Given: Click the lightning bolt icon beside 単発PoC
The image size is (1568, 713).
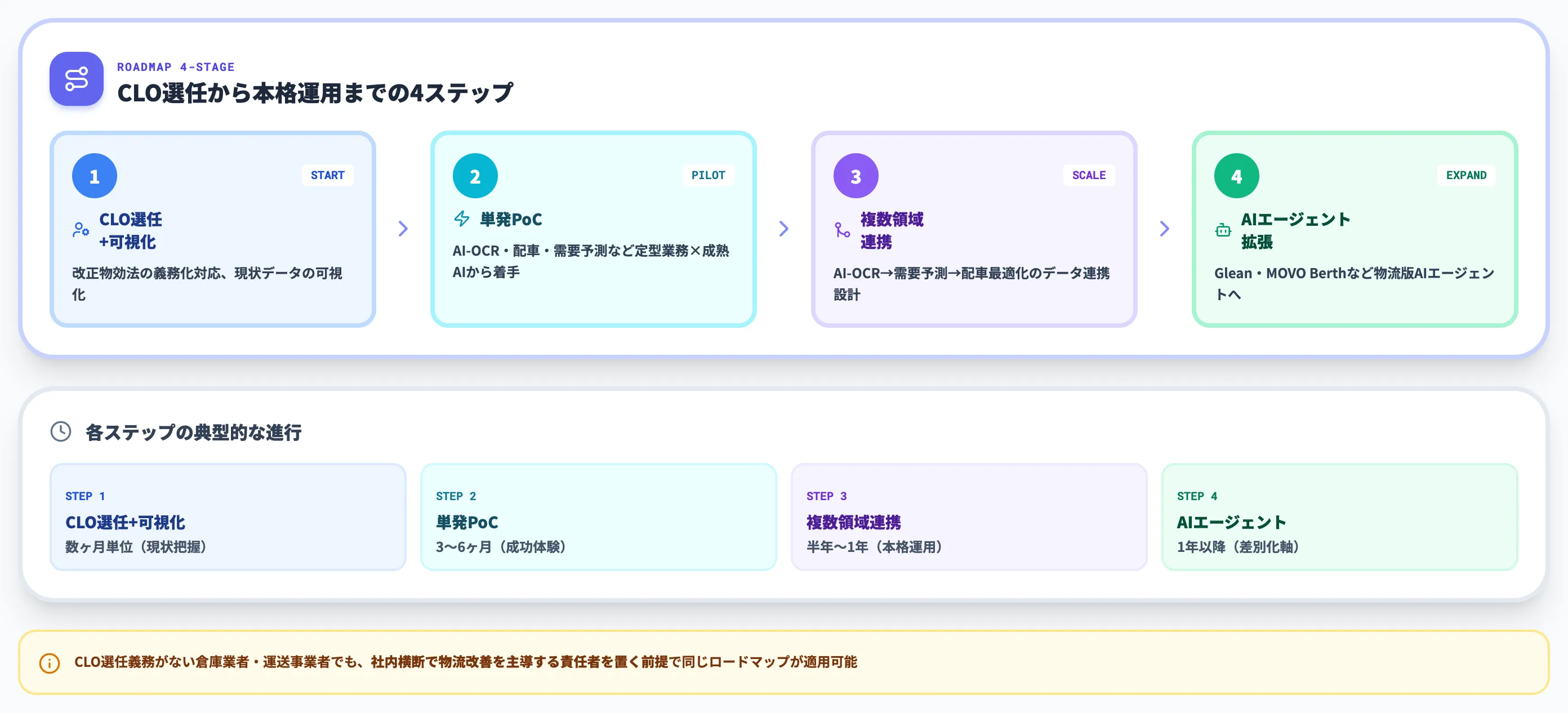Looking at the screenshot, I should (x=461, y=219).
